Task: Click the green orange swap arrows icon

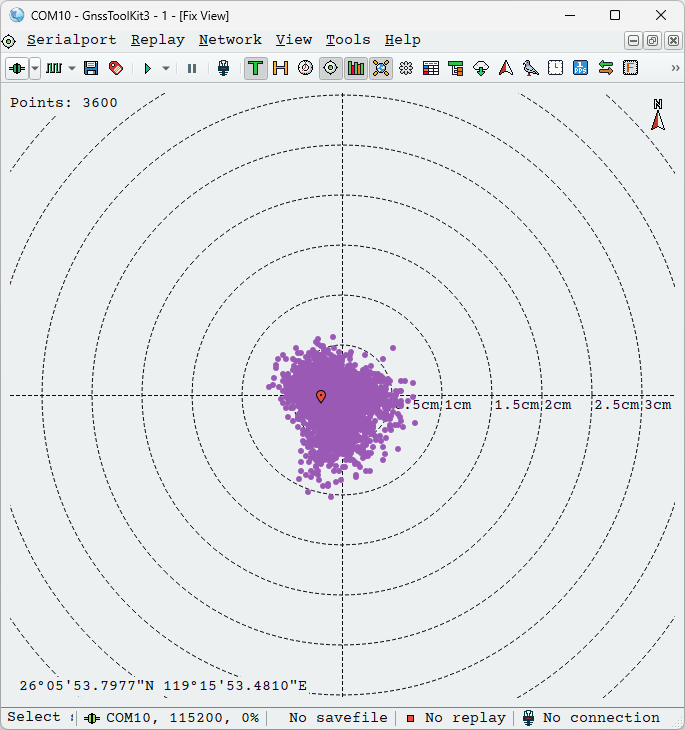Action: click(x=605, y=68)
